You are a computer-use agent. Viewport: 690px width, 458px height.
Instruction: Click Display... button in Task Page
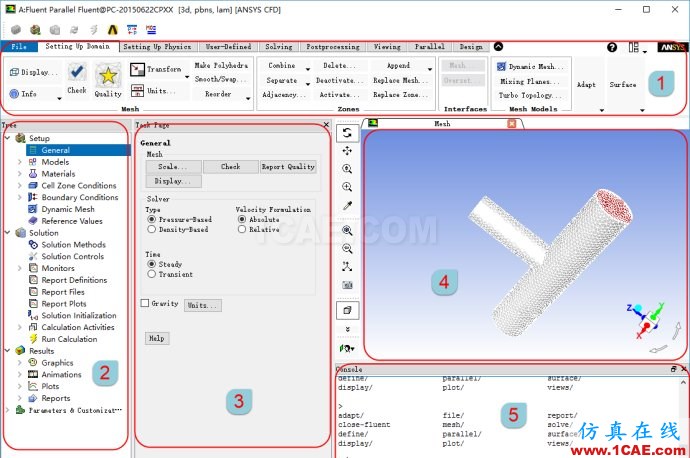click(x=173, y=181)
